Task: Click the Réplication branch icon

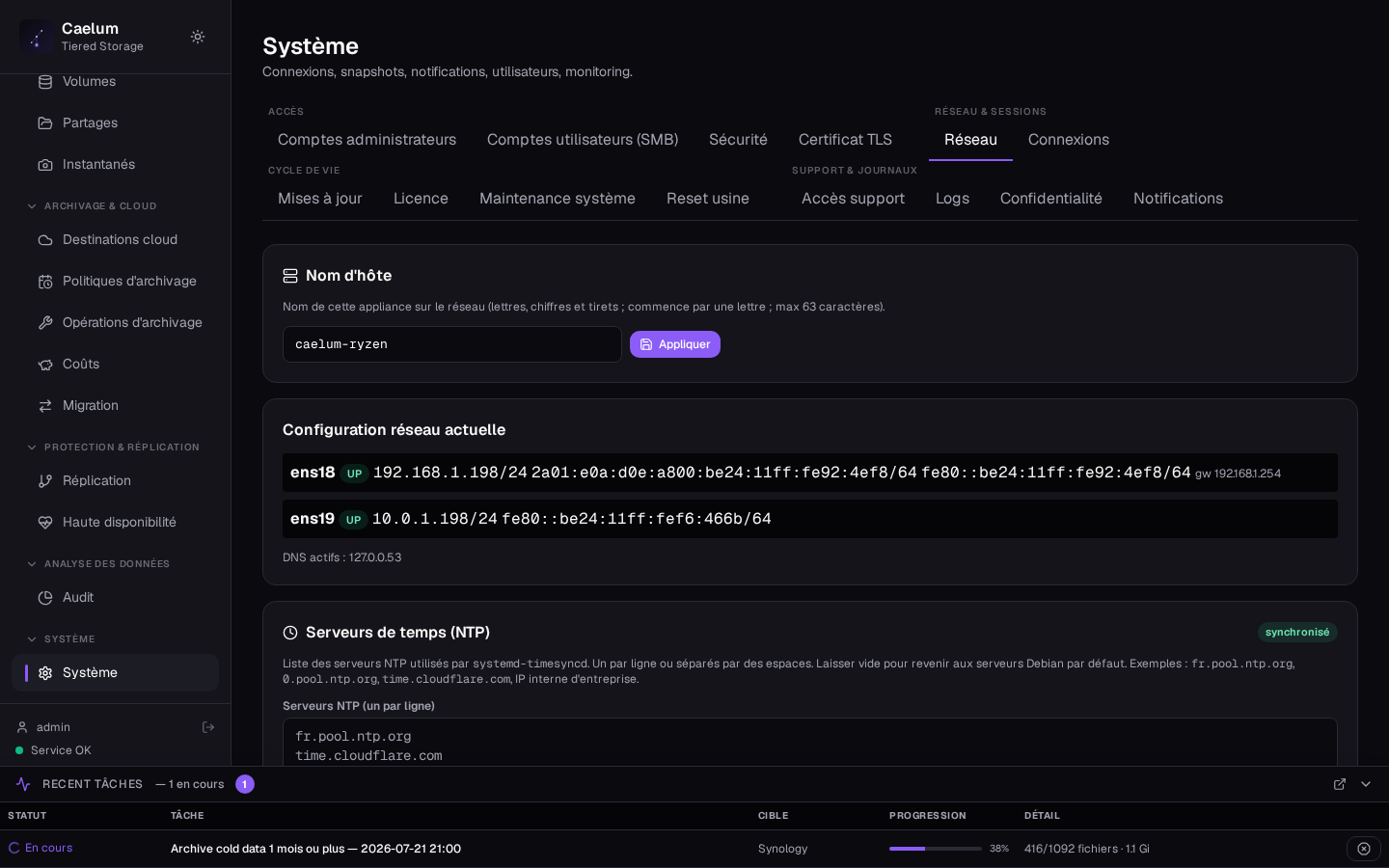Action: pyautogui.click(x=45, y=481)
